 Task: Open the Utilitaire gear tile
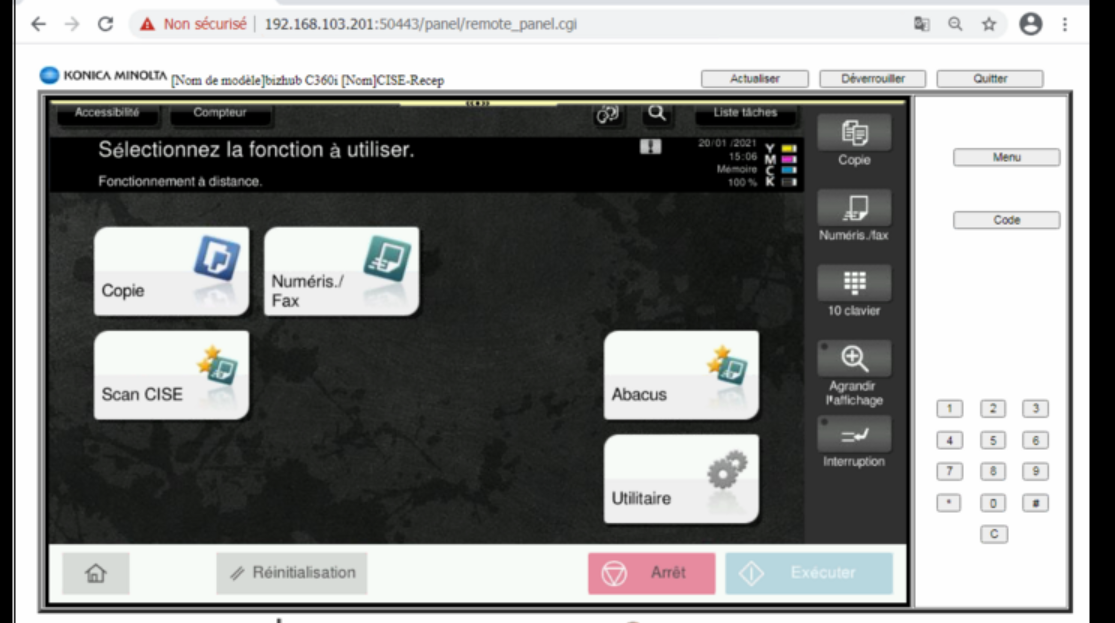(x=681, y=479)
